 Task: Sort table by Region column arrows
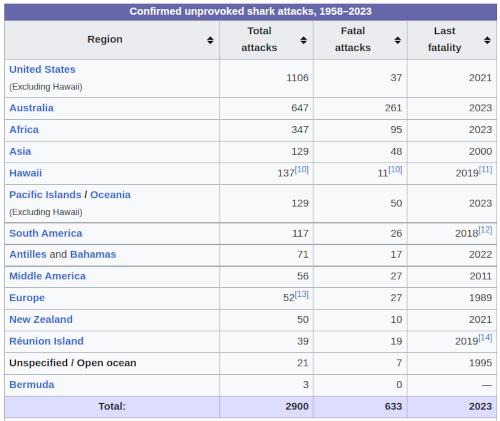(210, 40)
